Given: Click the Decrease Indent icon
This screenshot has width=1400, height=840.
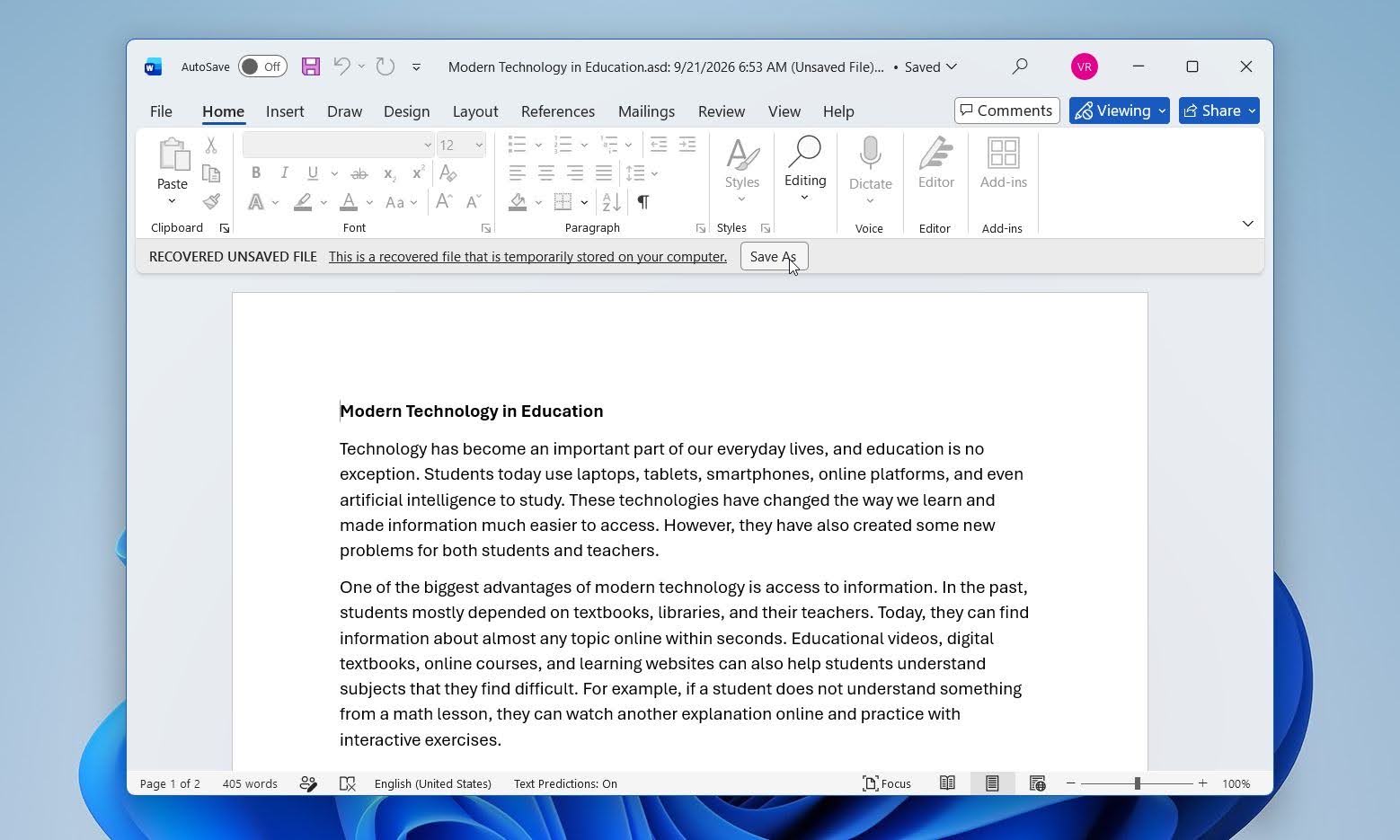Looking at the screenshot, I should coord(659,145).
